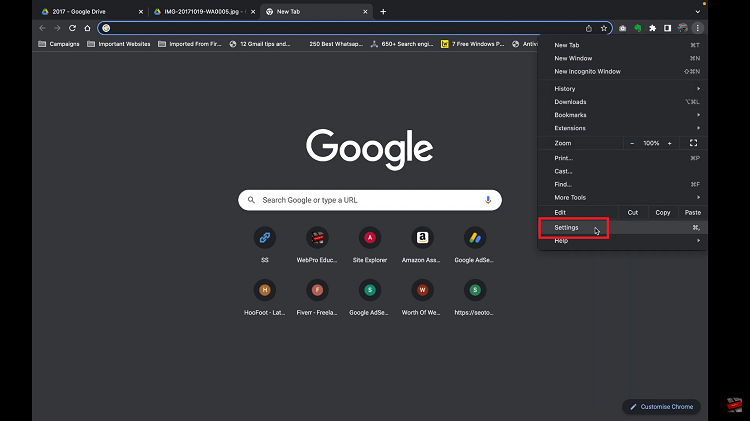
Task: Decrease zoom with the minus button
Action: (632, 143)
